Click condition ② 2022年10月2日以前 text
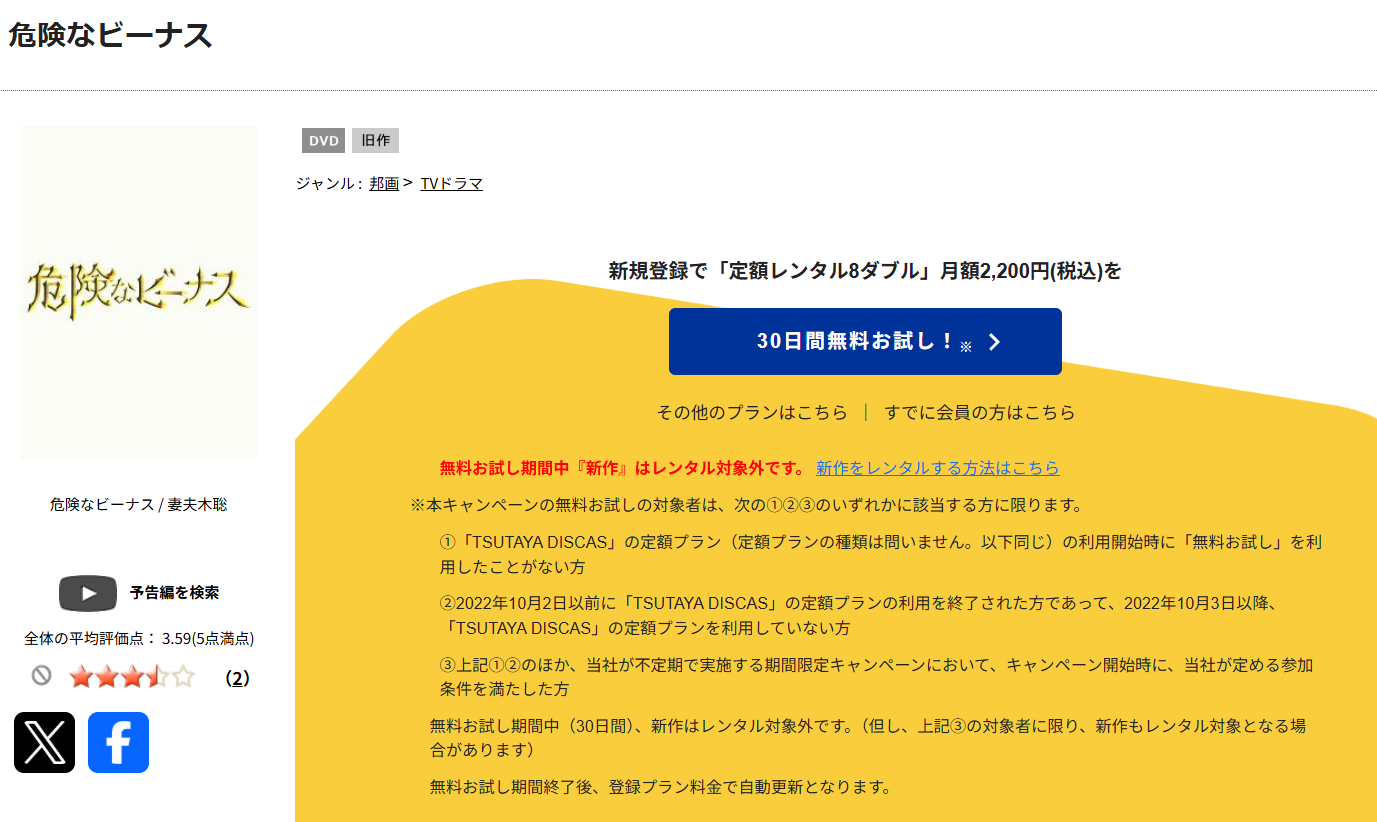The height and width of the screenshot is (822, 1377). tap(861, 616)
